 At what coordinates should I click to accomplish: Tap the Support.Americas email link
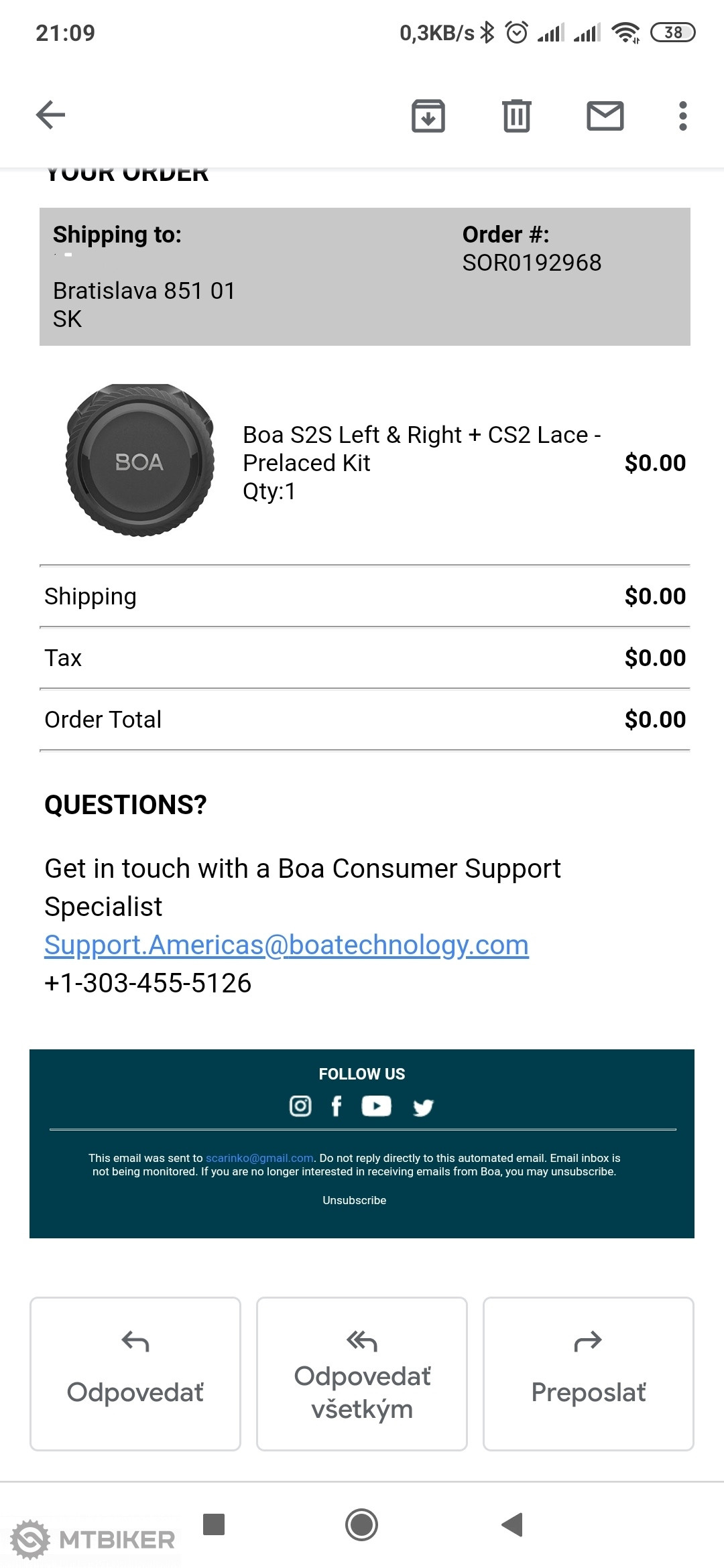click(x=286, y=945)
